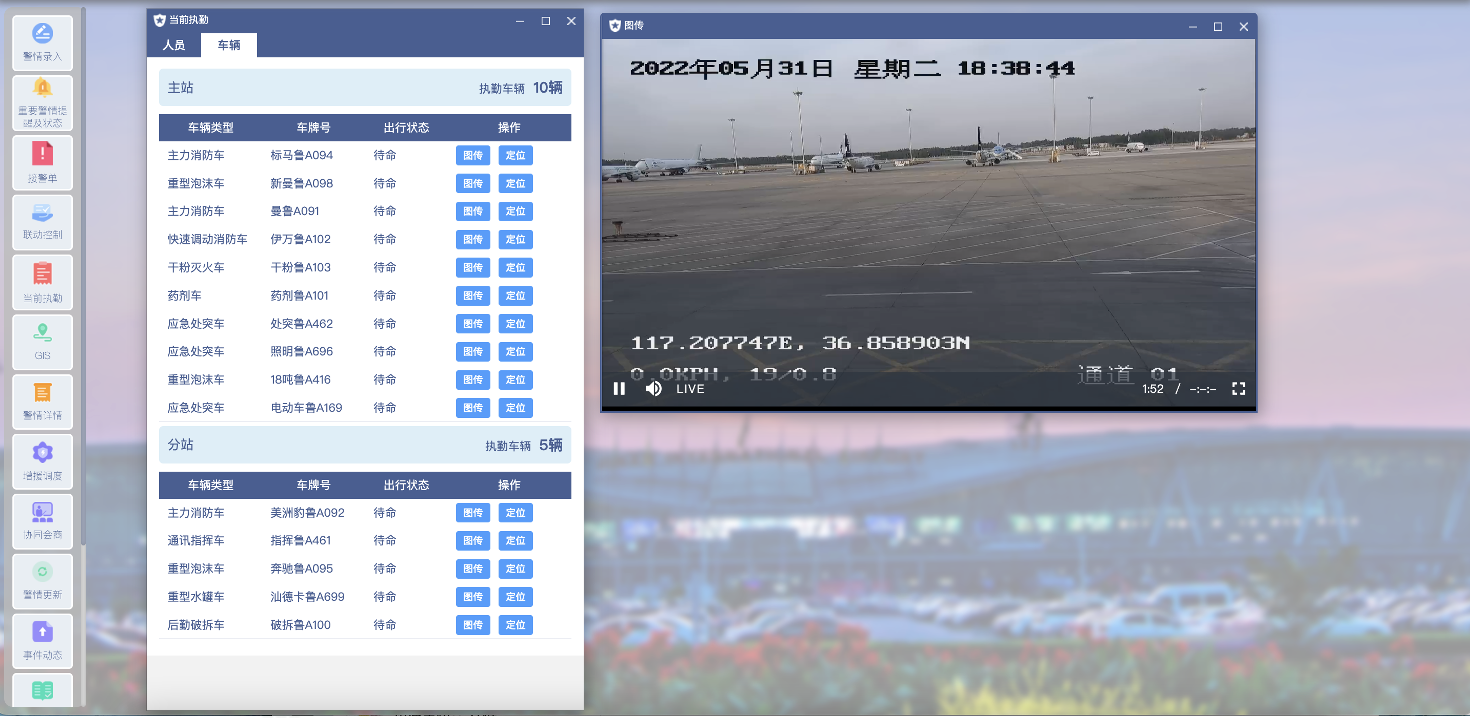The image size is (1470, 718).
Task: Select the 后勤破拆车 vehicle type cell
Action: (x=196, y=625)
